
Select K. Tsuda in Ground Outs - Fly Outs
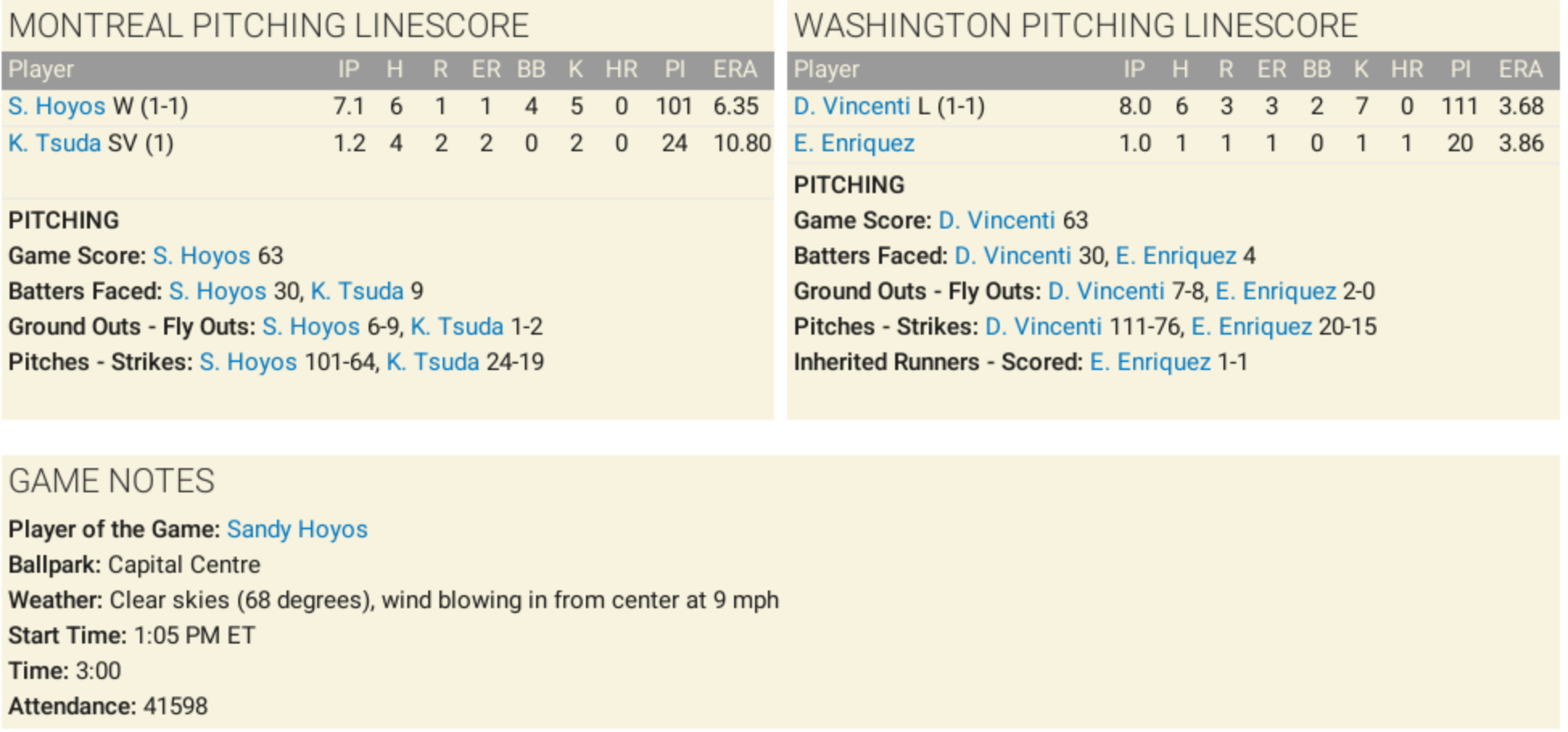coord(457,327)
